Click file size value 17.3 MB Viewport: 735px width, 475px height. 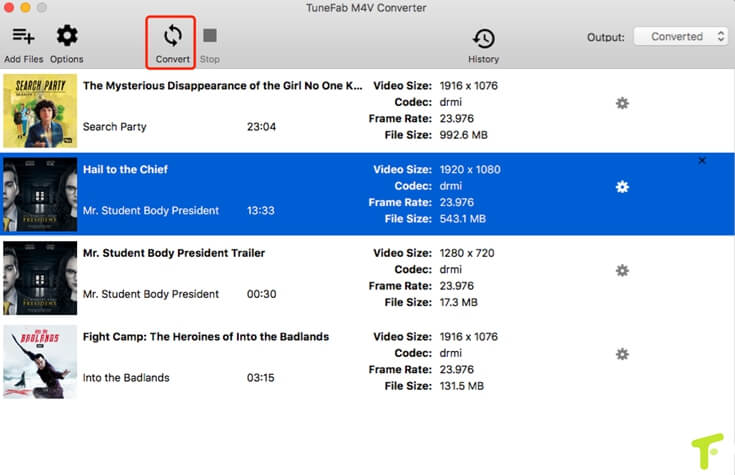click(458, 302)
